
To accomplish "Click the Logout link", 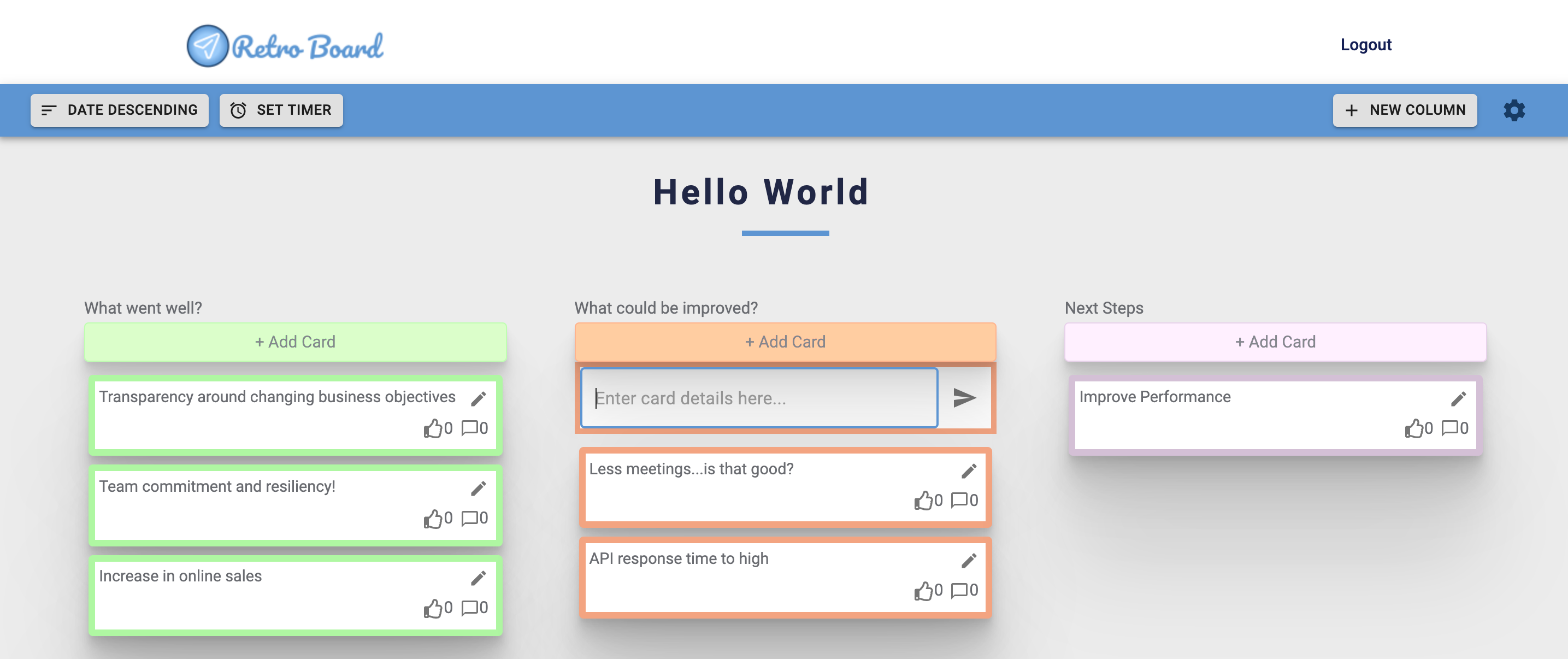I will point(1365,44).
